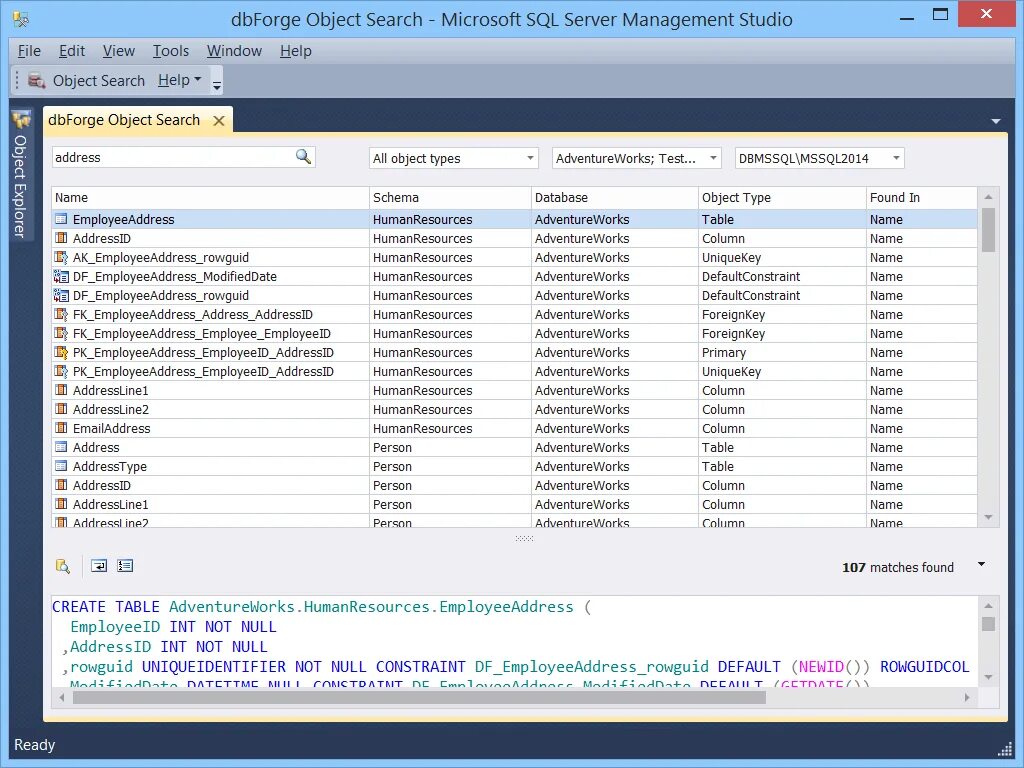Open the tab list dropdown arrow at top right
Image resolution: width=1024 pixels, height=768 pixels.
[x=995, y=121]
